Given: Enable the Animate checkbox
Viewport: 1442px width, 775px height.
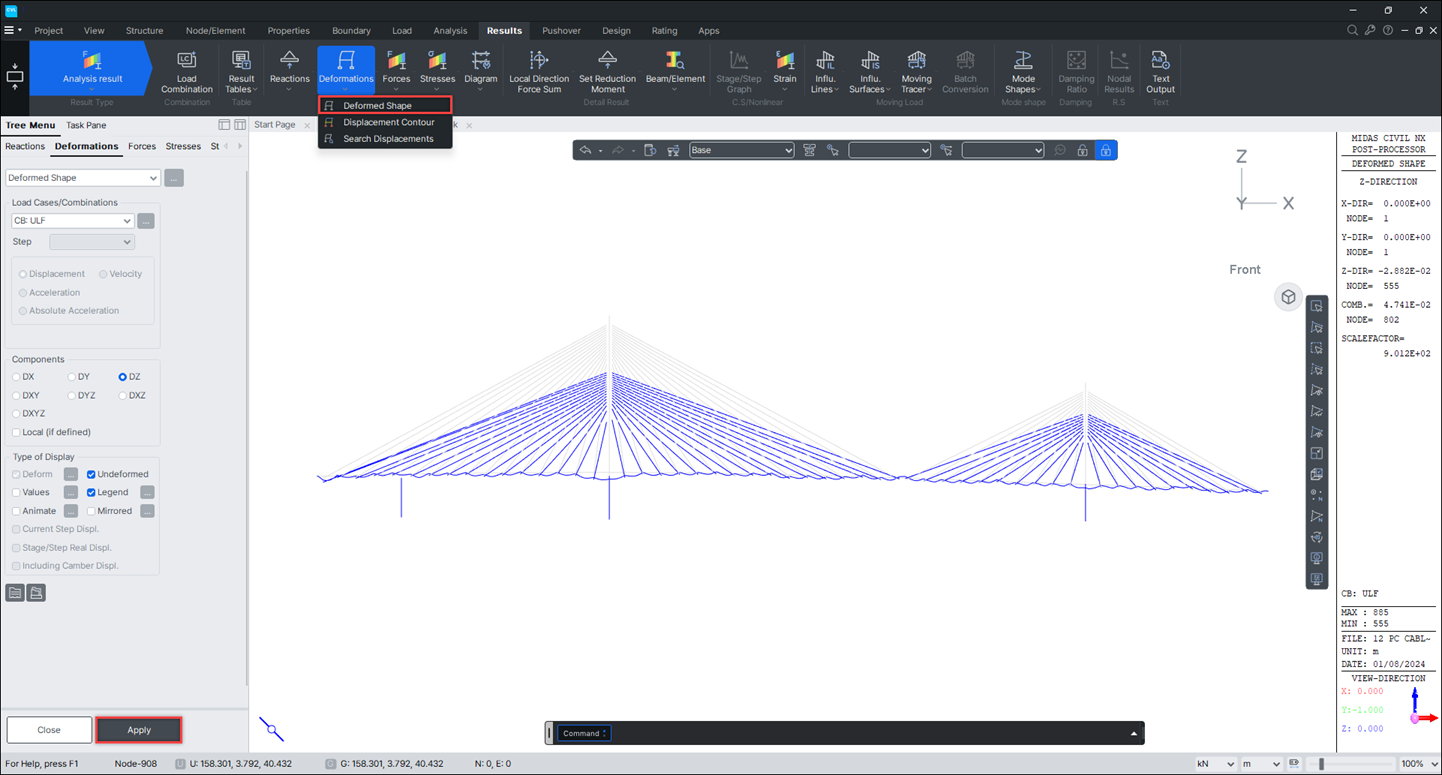Looking at the screenshot, I should click(x=16, y=511).
